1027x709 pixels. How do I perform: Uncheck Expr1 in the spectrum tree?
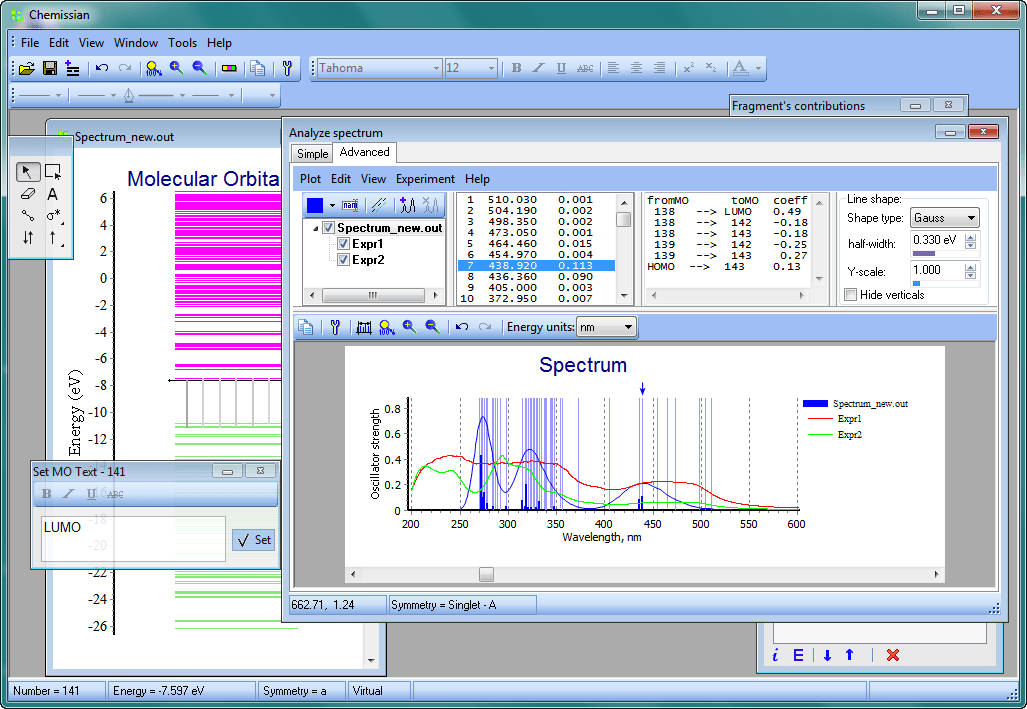pos(343,243)
